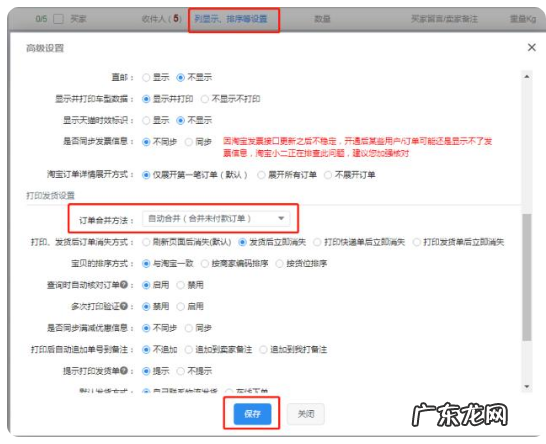The width and height of the screenshot is (546, 444).
Task: Click the 买家留言/卖家备注 column header
Action: (x=444, y=19)
